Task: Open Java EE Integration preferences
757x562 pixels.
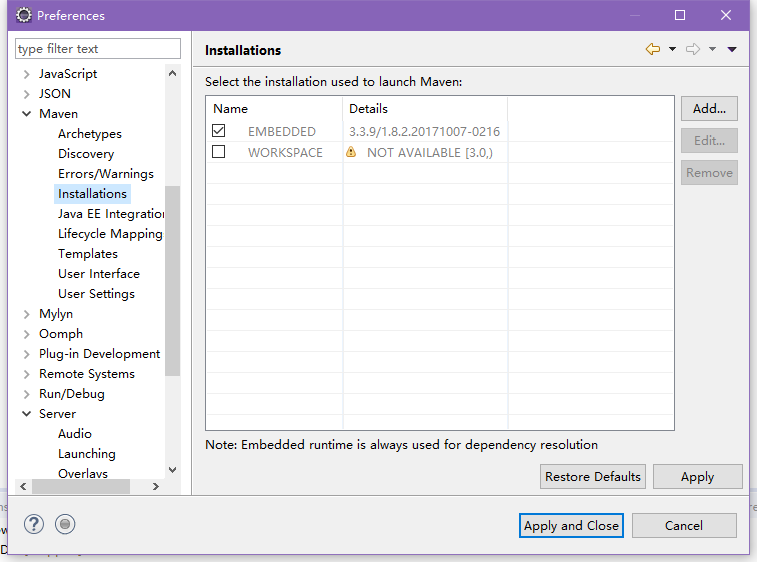Action: pyautogui.click(x=111, y=214)
